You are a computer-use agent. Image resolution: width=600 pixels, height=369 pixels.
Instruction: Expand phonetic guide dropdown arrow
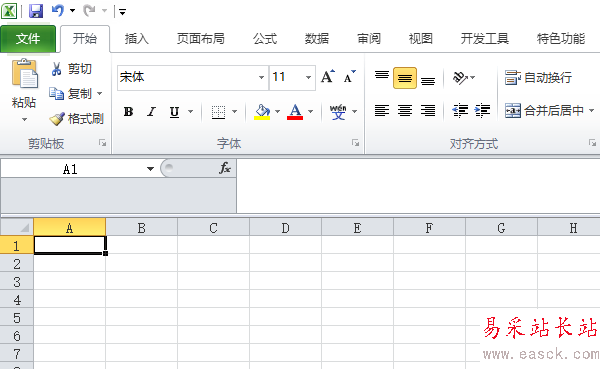coord(355,112)
